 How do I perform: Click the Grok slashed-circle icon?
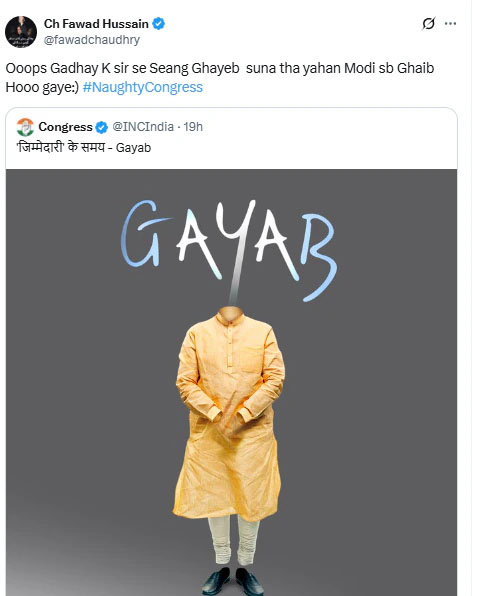pos(428,24)
